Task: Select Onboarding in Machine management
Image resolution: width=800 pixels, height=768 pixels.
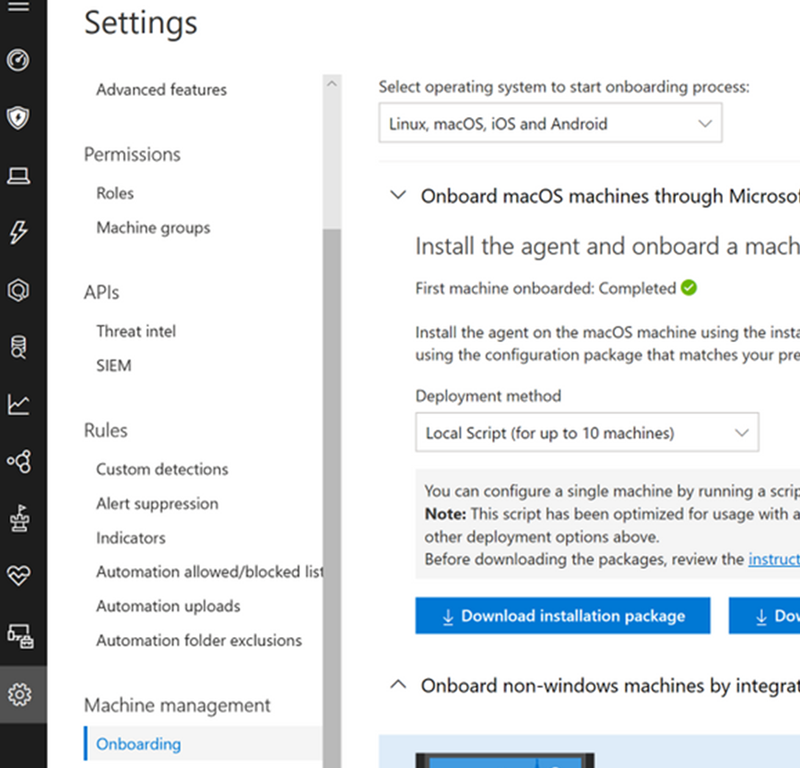Action: click(x=138, y=744)
